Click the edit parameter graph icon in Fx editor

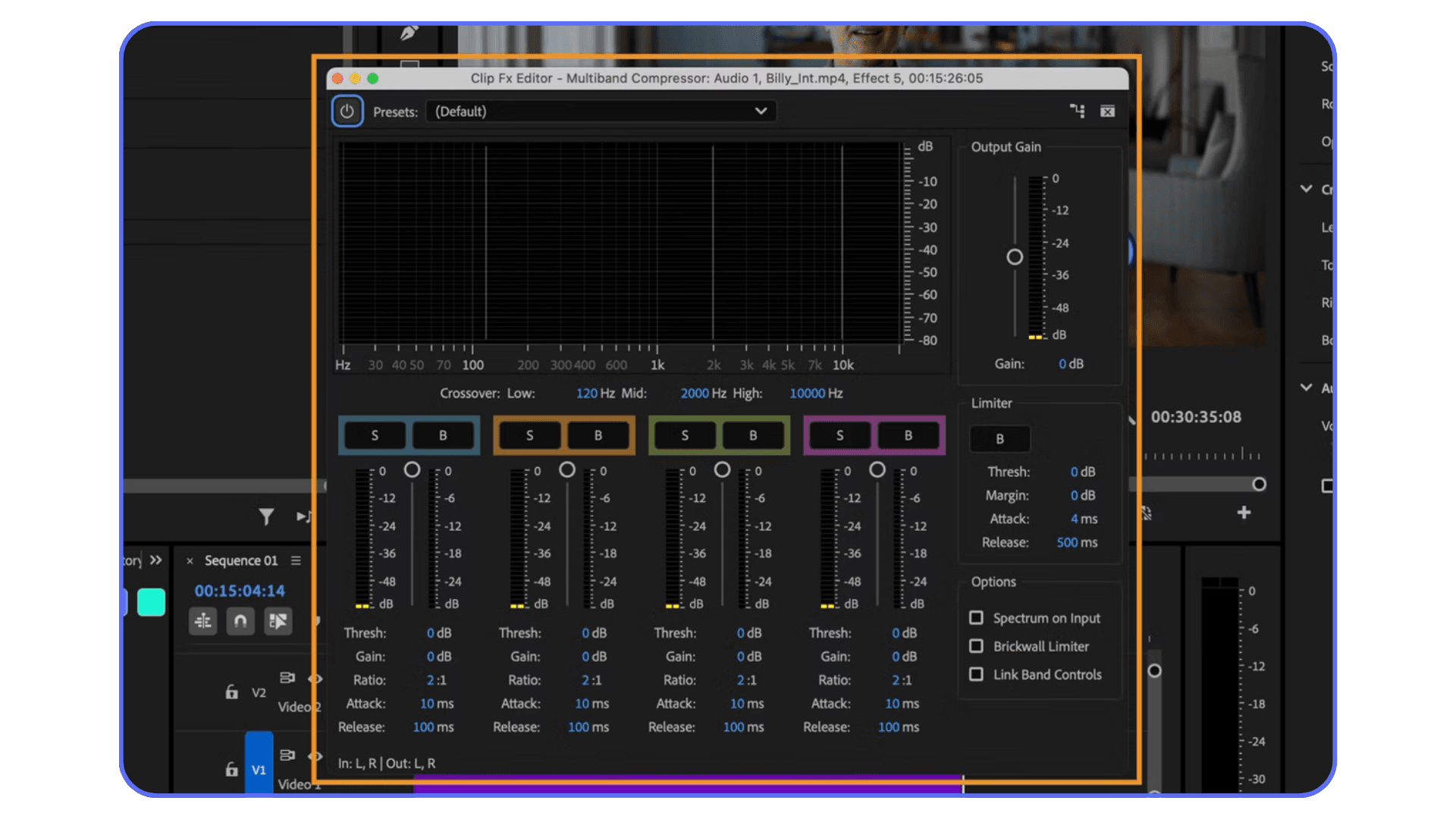tap(1076, 111)
